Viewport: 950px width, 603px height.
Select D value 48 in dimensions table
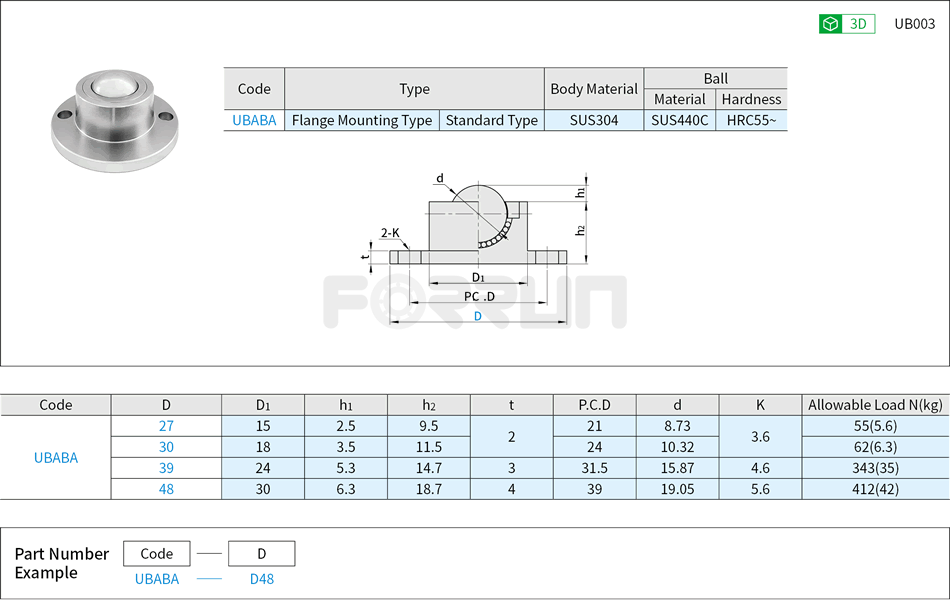point(166,489)
